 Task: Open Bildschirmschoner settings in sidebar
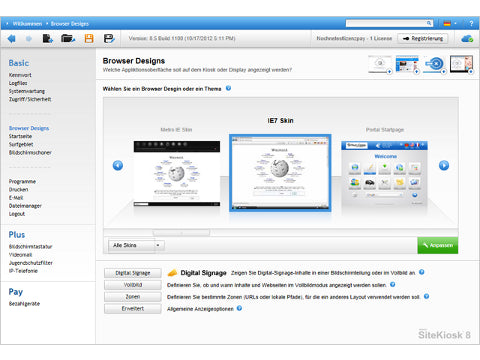click(x=30, y=153)
